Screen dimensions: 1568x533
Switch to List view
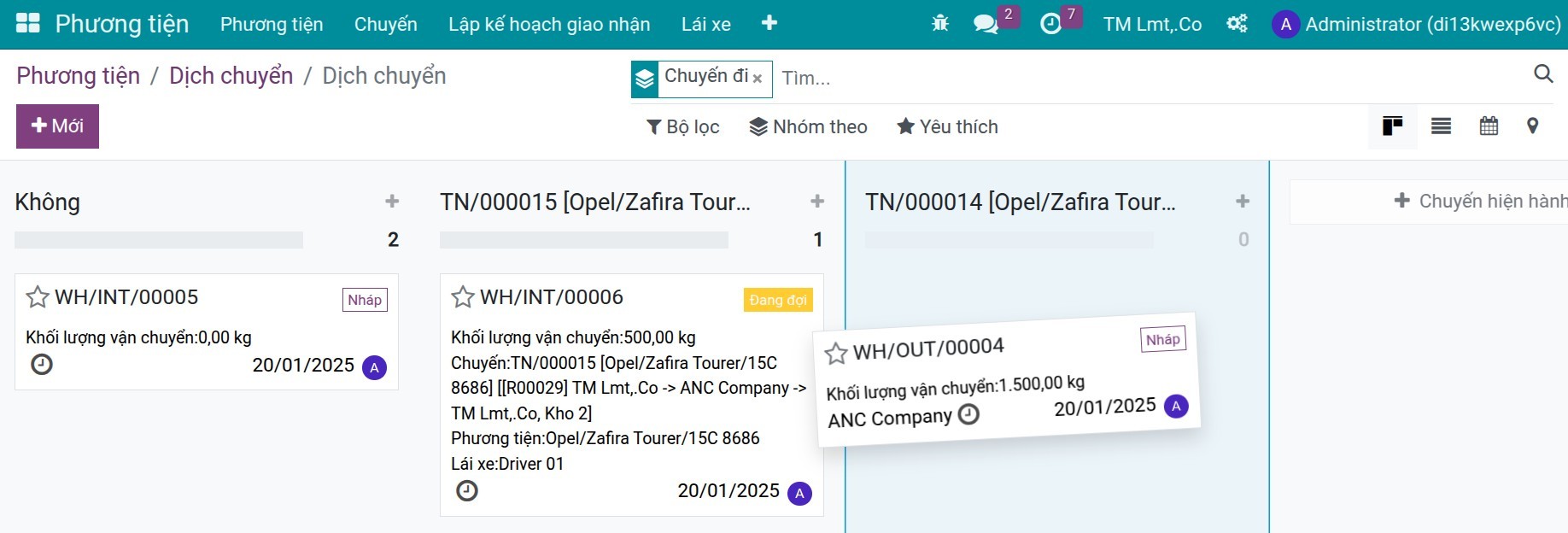click(1441, 126)
